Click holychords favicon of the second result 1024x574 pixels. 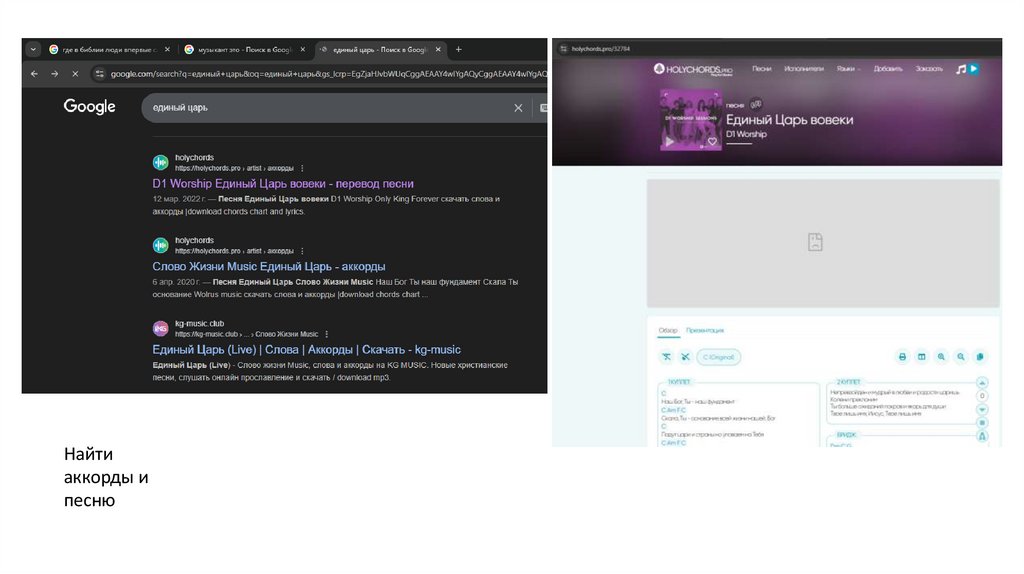tap(161, 246)
